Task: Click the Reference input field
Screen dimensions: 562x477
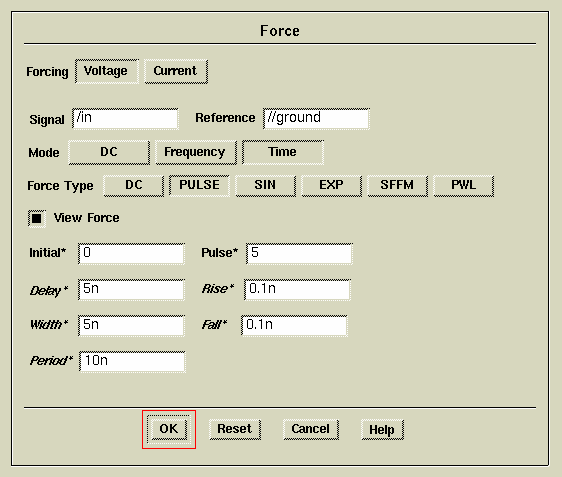Action: point(316,119)
